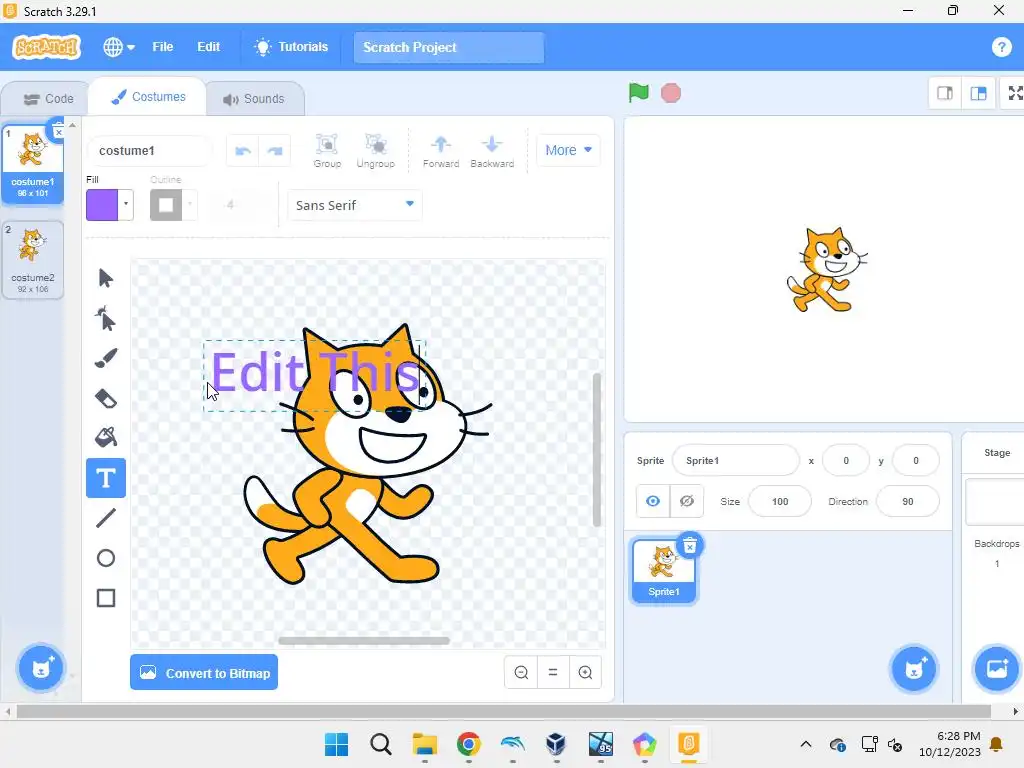Screen dimensions: 1024x768
Task: Click the Redo arrow
Action: coord(275,151)
